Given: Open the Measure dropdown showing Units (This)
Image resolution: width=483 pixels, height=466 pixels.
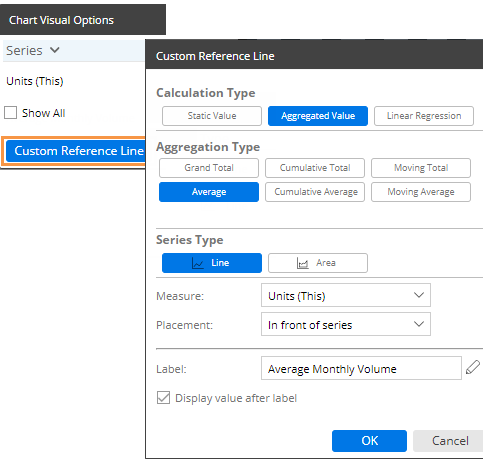Looking at the screenshot, I should pyautogui.click(x=346, y=295).
